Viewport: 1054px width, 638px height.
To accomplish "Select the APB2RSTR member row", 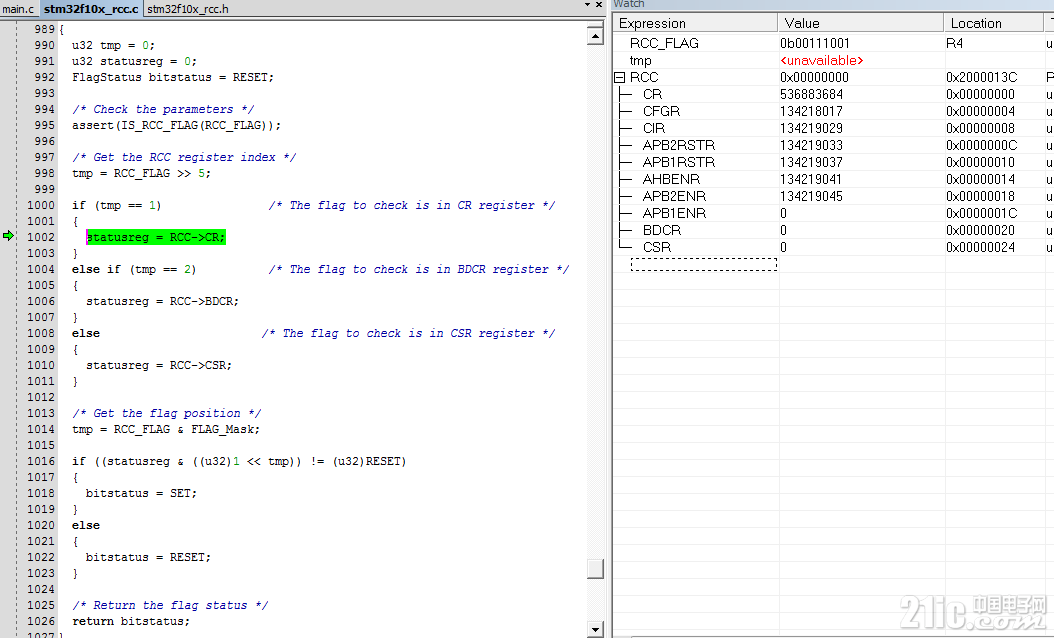I will pos(679,145).
